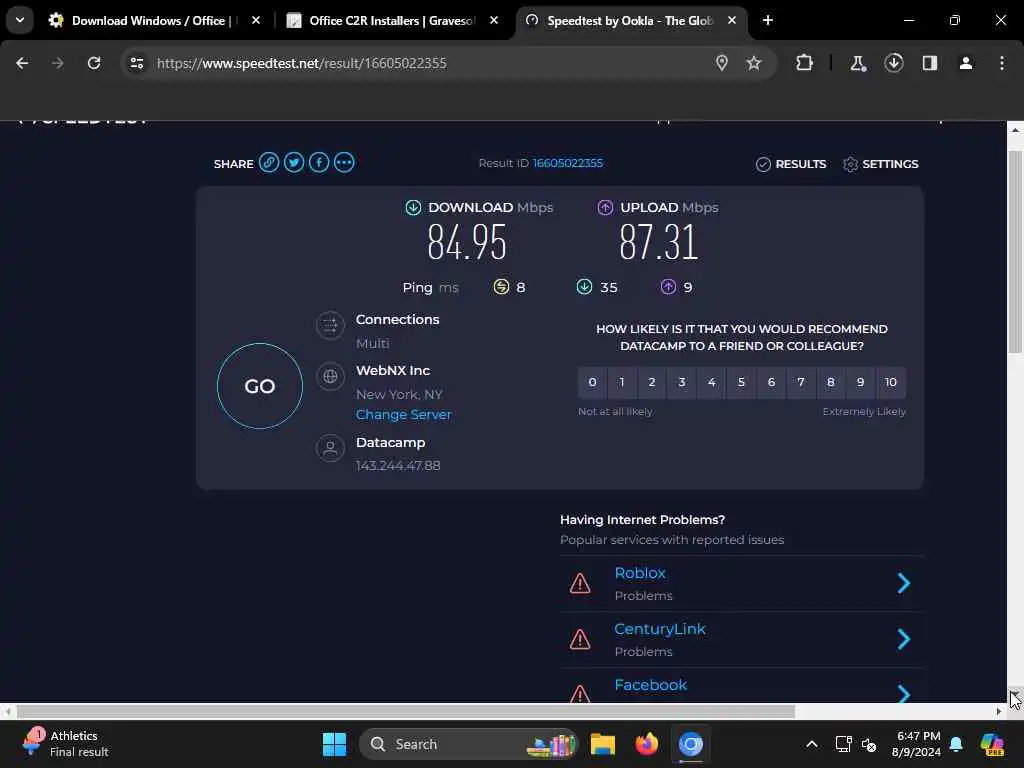The height and width of the screenshot is (768, 1024).
Task: Rate recommendation 0 (Not at all likely)
Action: pyautogui.click(x=592, y=383)
